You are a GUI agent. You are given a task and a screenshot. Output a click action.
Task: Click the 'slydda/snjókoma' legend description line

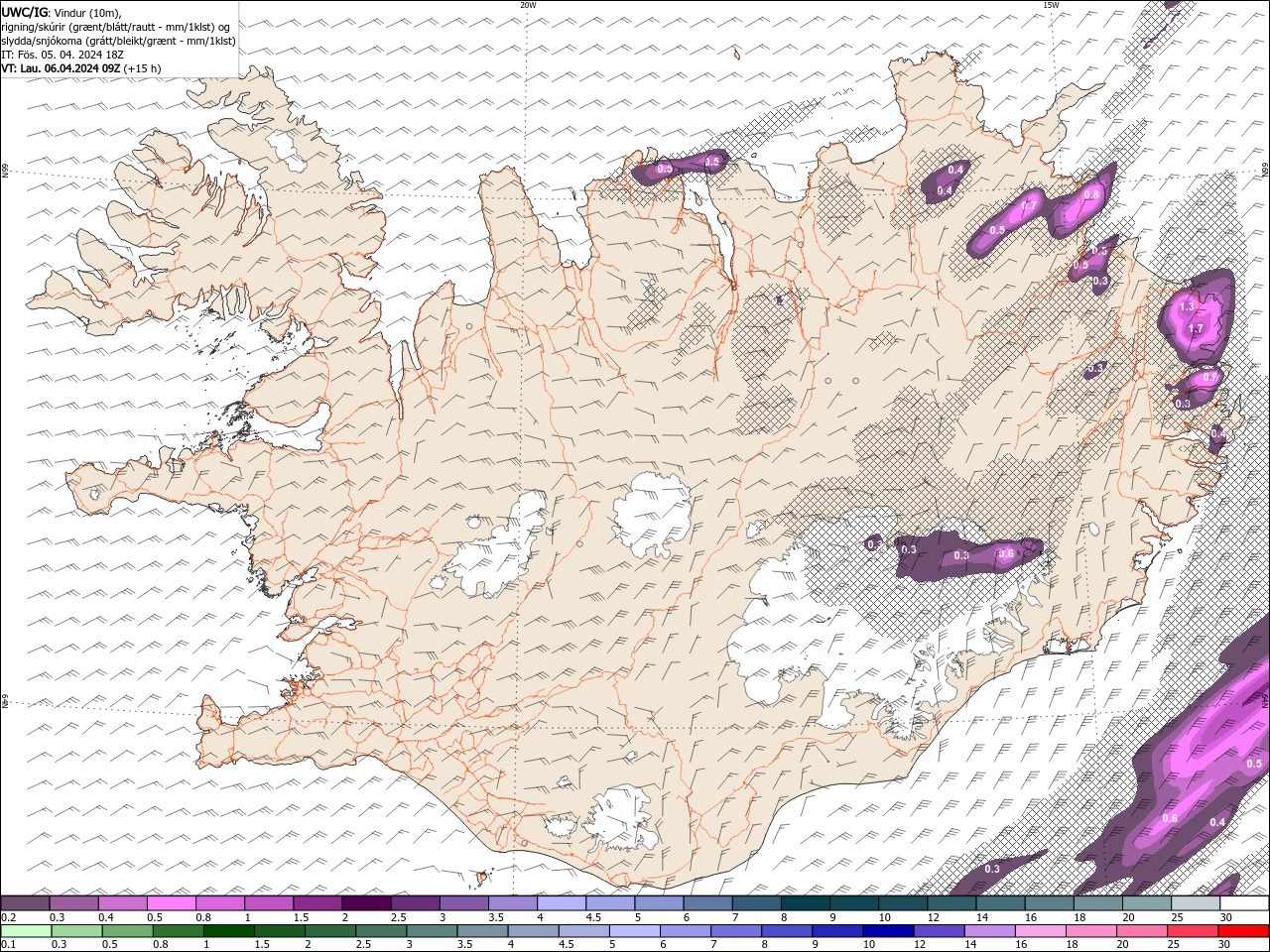coord(119,41)
